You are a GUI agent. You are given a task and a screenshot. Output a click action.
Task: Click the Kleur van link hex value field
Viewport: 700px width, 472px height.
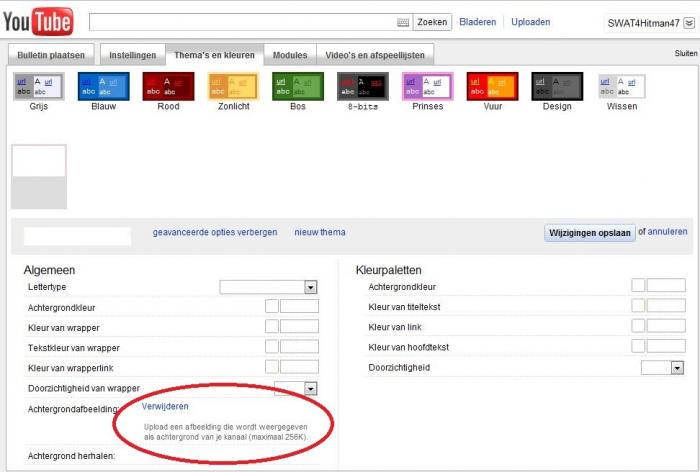coord(666,326)
